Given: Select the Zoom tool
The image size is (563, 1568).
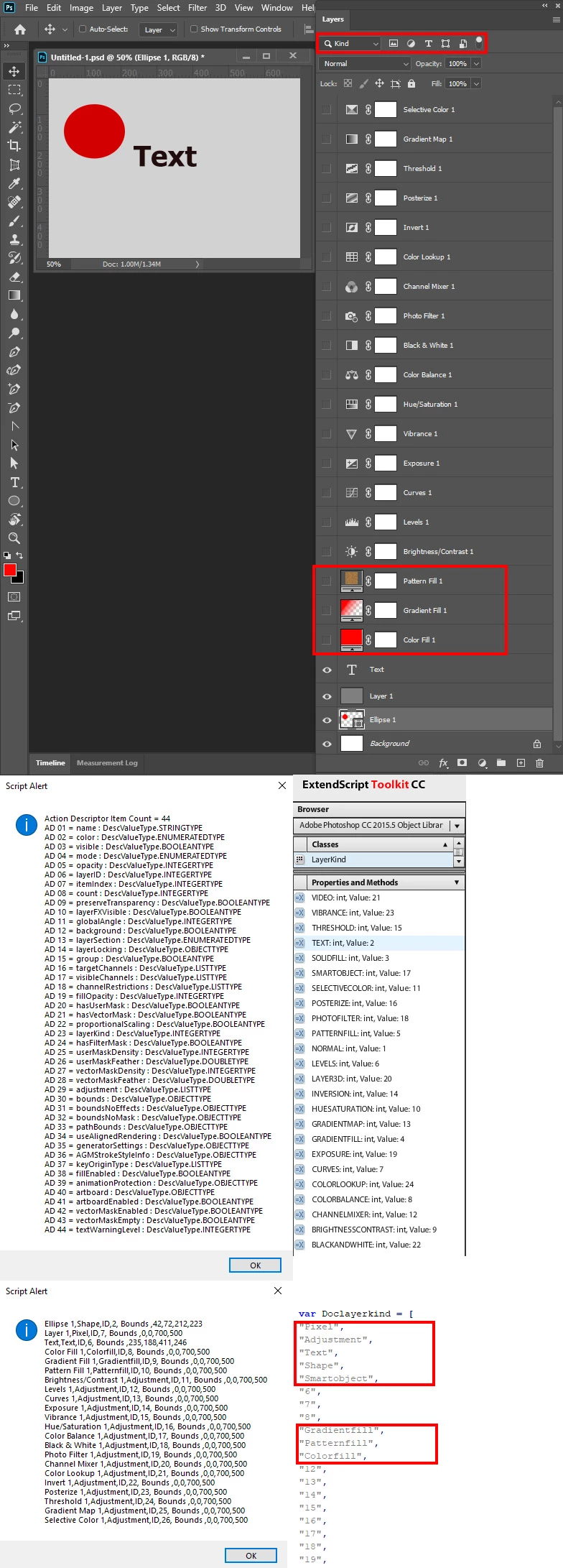Looking at the screenshot, I should (x=14, y=538).
